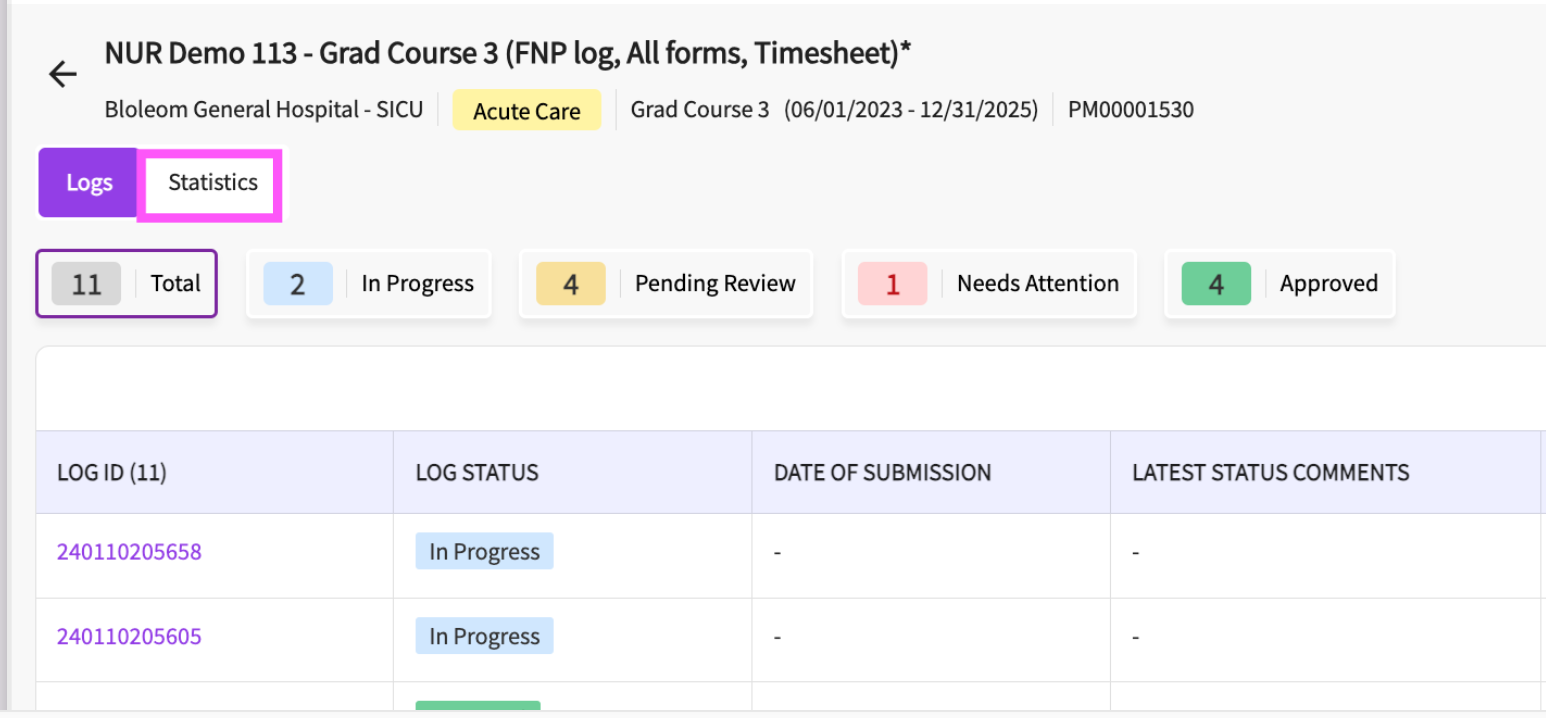Screen dimensions: 1546x718
Task: Select the Total logs filter card
Action: [126, 284]
